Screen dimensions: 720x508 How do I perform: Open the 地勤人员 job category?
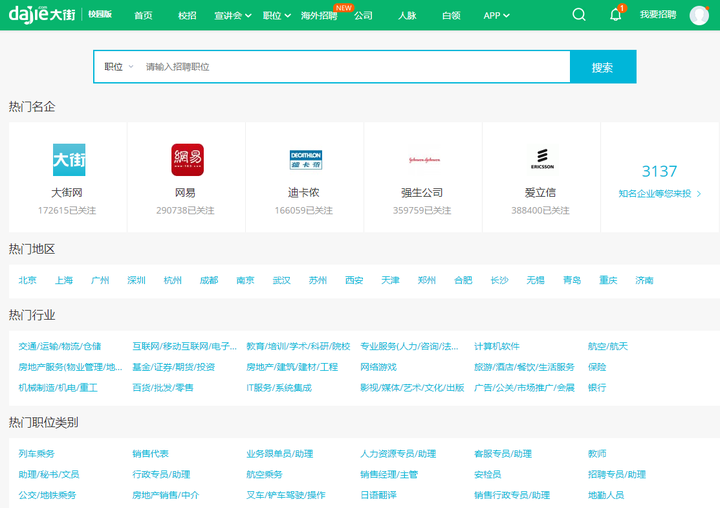(606, 495)
